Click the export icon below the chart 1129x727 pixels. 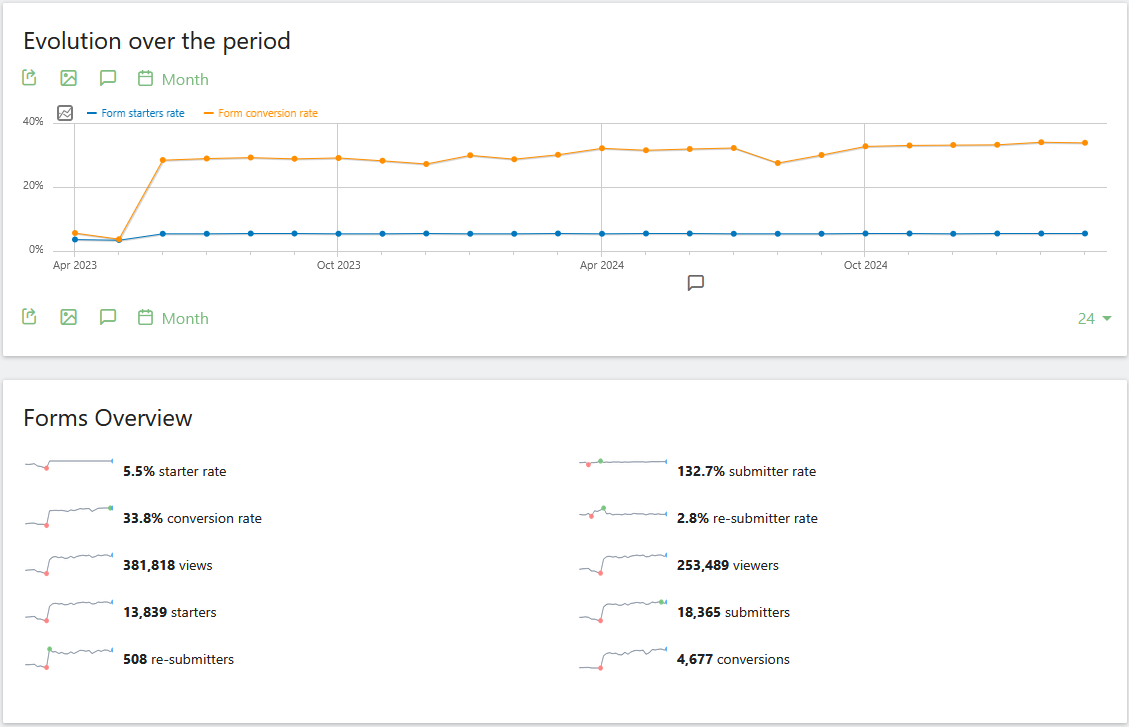coord(30,317)
